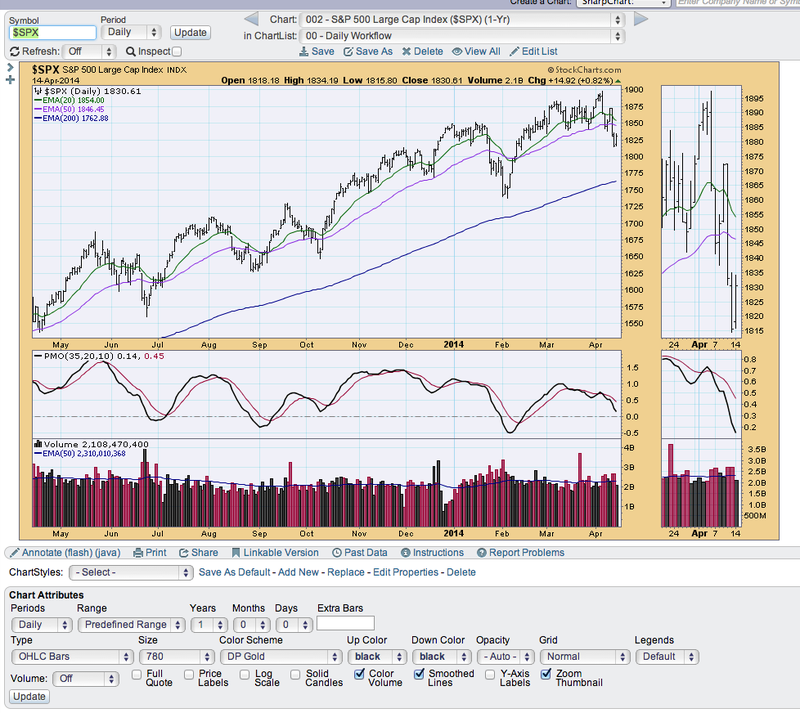Click the ChartStyles Delete link
The image size is (800, 713).
click(461, 573)
